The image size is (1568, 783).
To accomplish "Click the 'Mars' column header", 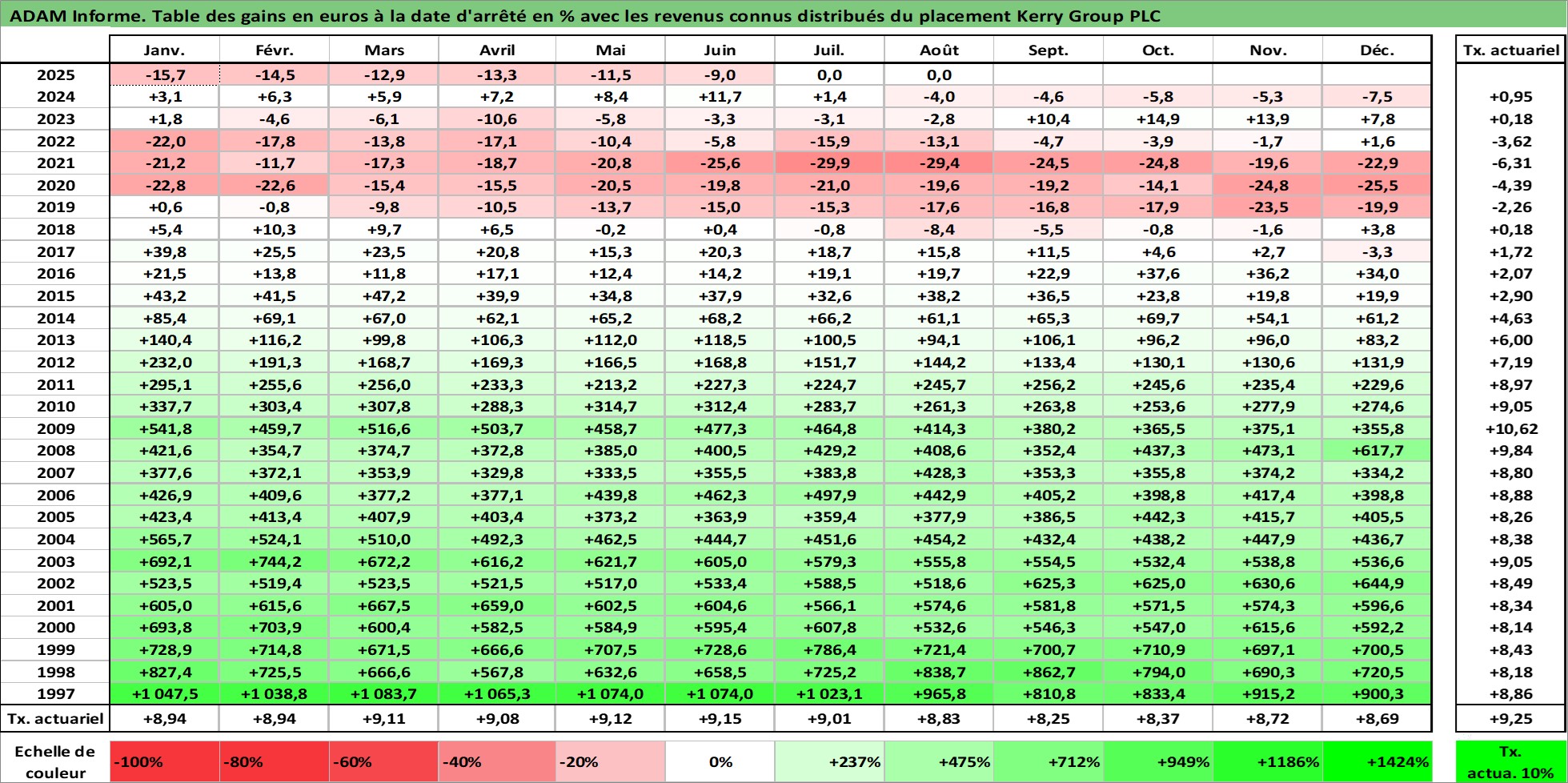I will (383, 50).
